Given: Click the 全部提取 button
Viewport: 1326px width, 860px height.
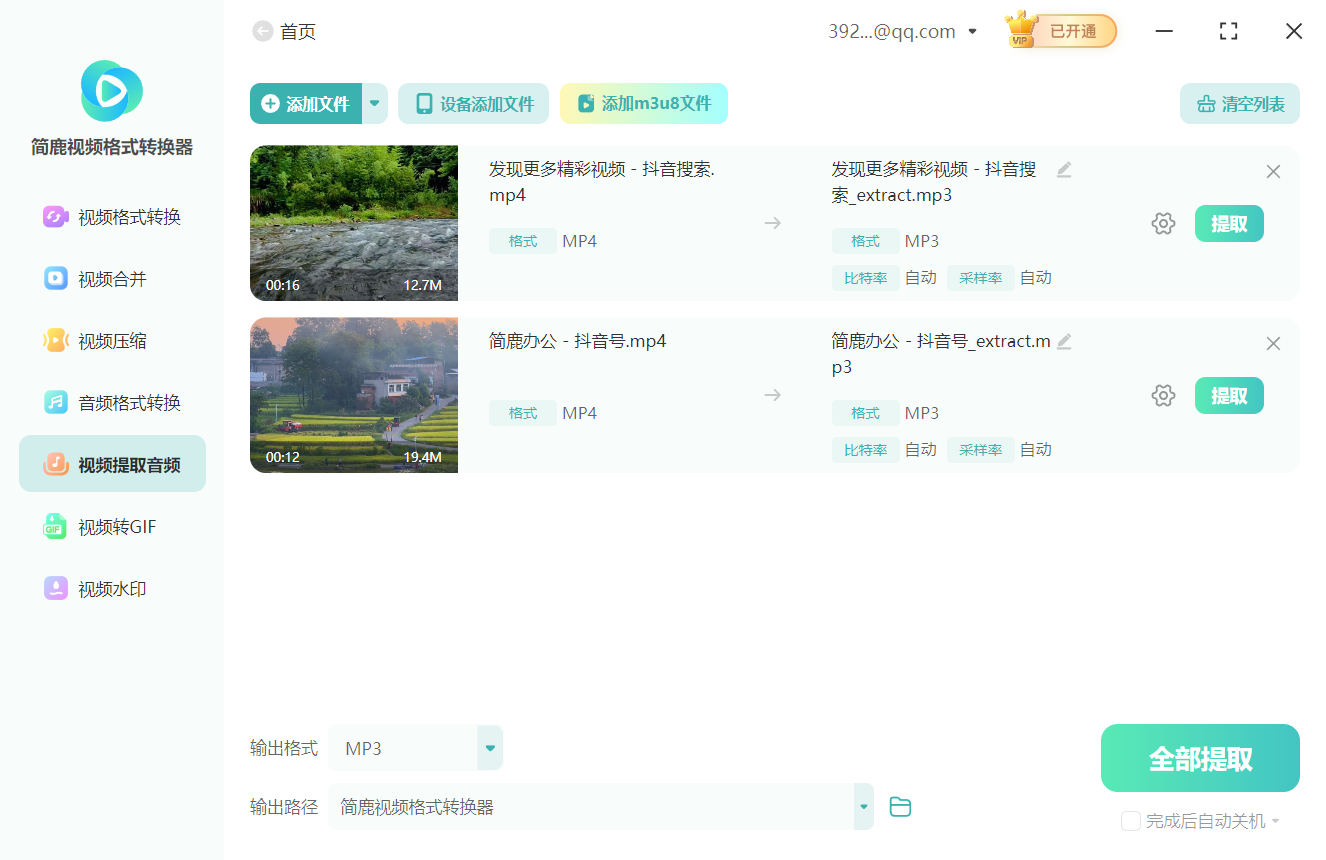Looking at the screenshot, I should (x=1199, y=757).
